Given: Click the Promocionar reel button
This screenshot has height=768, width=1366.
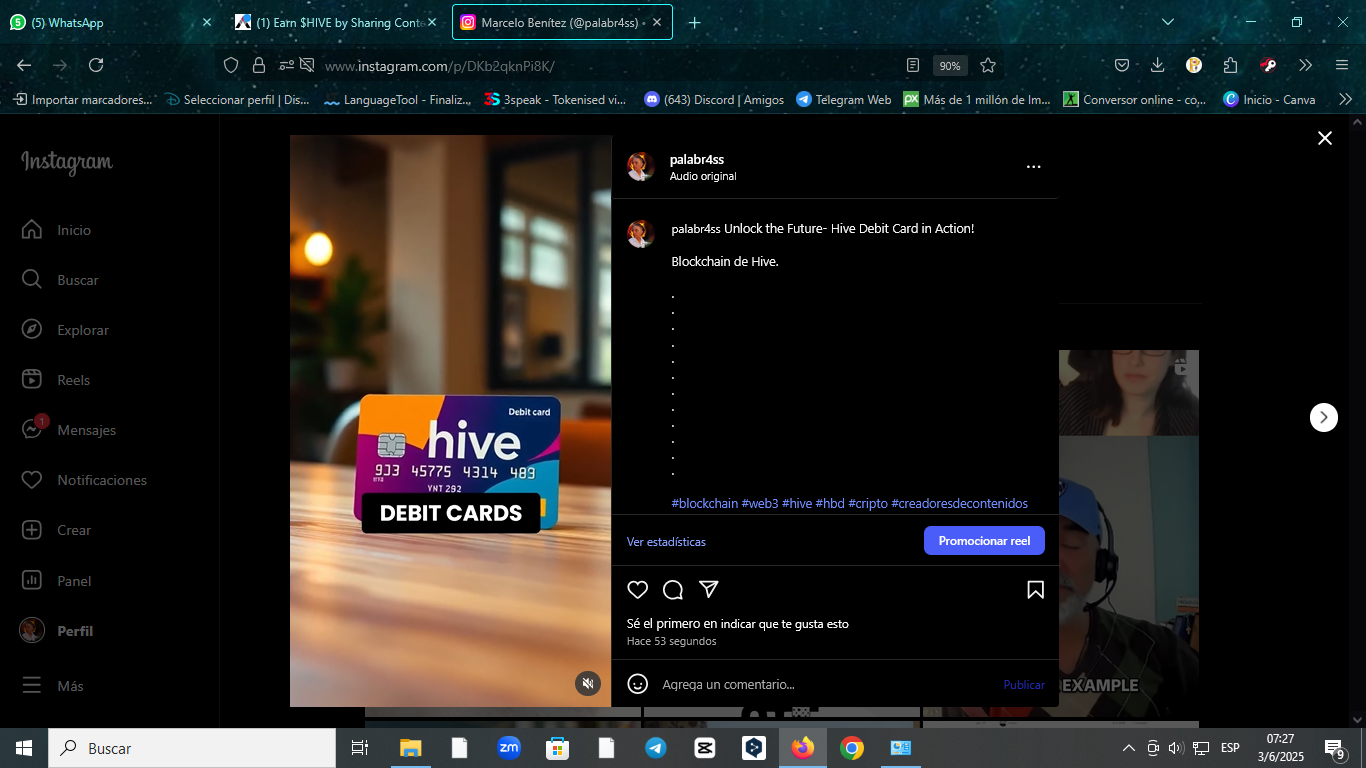Looking at the screenshot, I should [984, 541].
